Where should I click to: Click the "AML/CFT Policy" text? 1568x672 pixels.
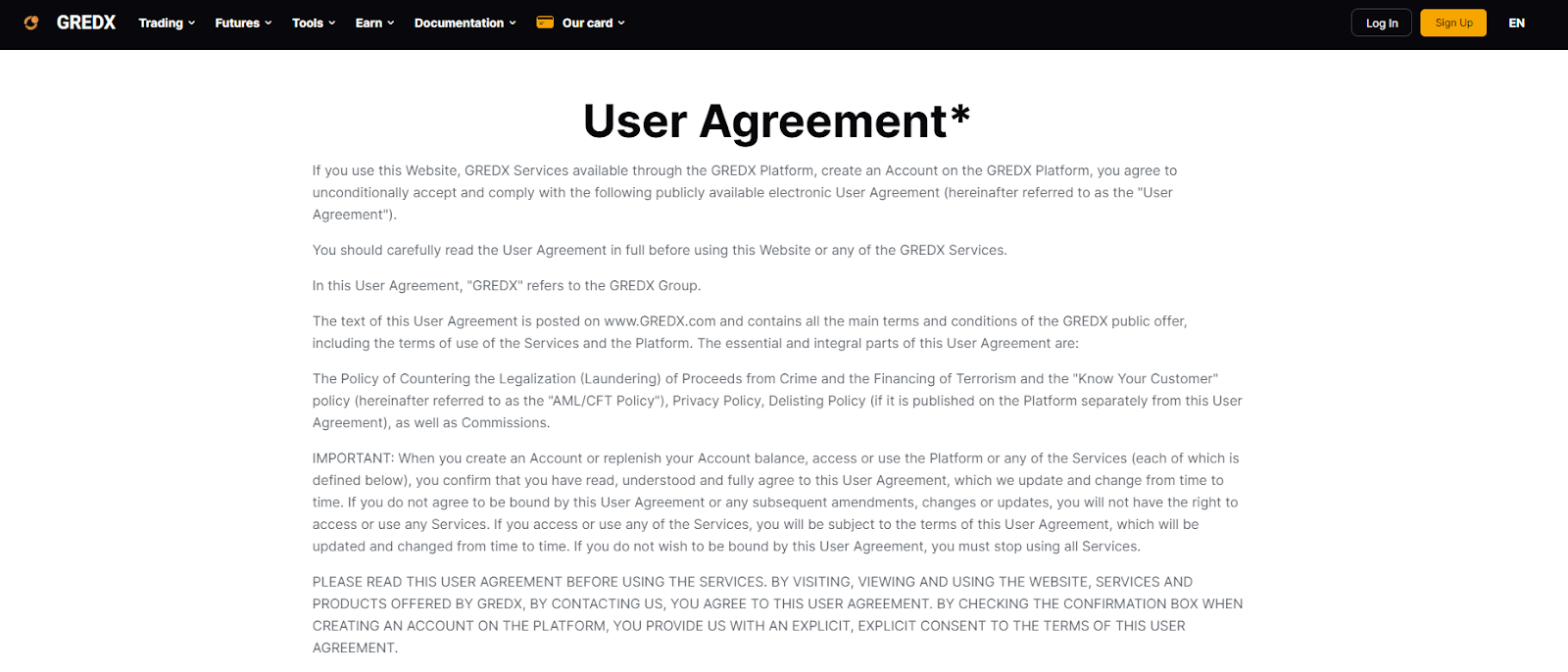(x=608, y=401)
